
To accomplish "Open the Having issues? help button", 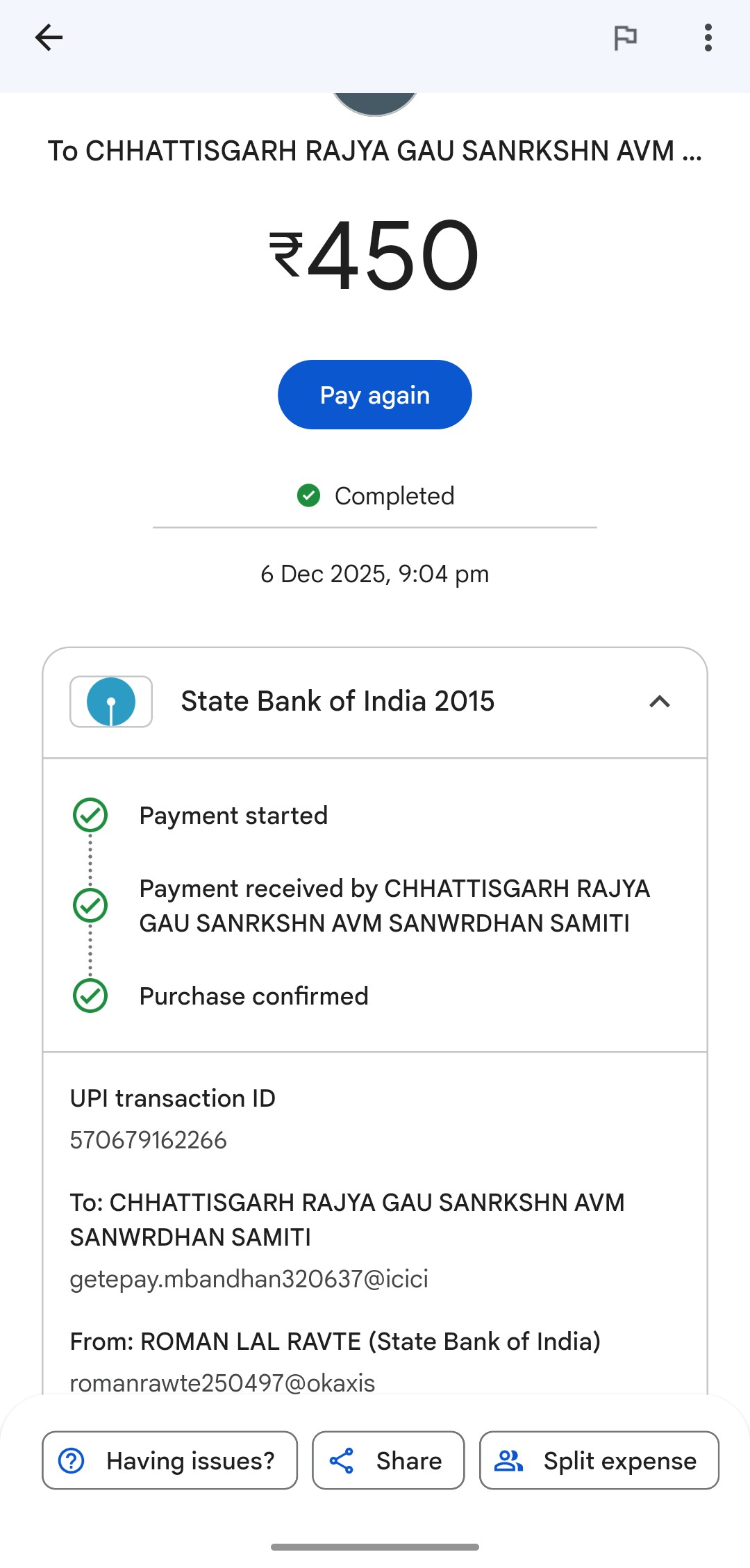I will pos(169,1460).
